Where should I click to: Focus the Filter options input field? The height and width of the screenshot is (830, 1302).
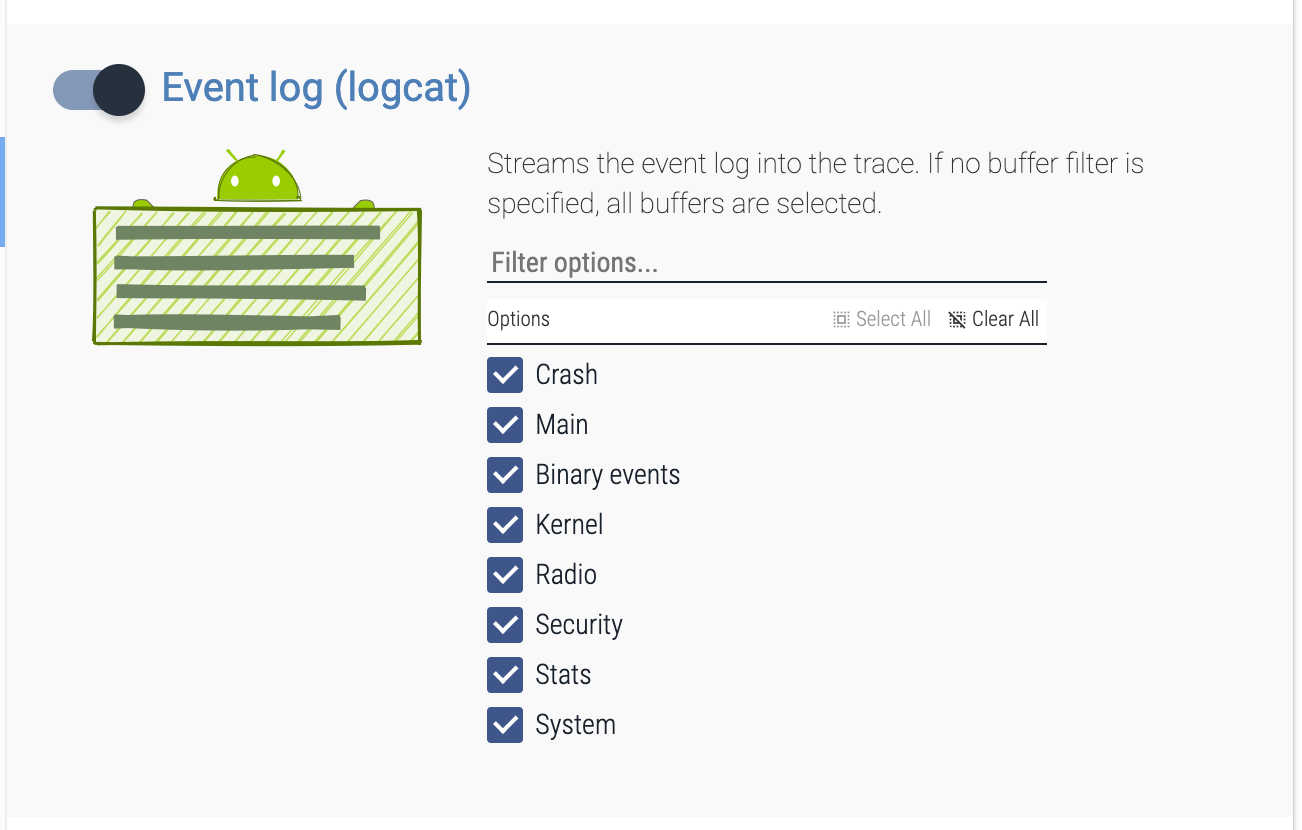pyautogui.click(x=766, y=263)
